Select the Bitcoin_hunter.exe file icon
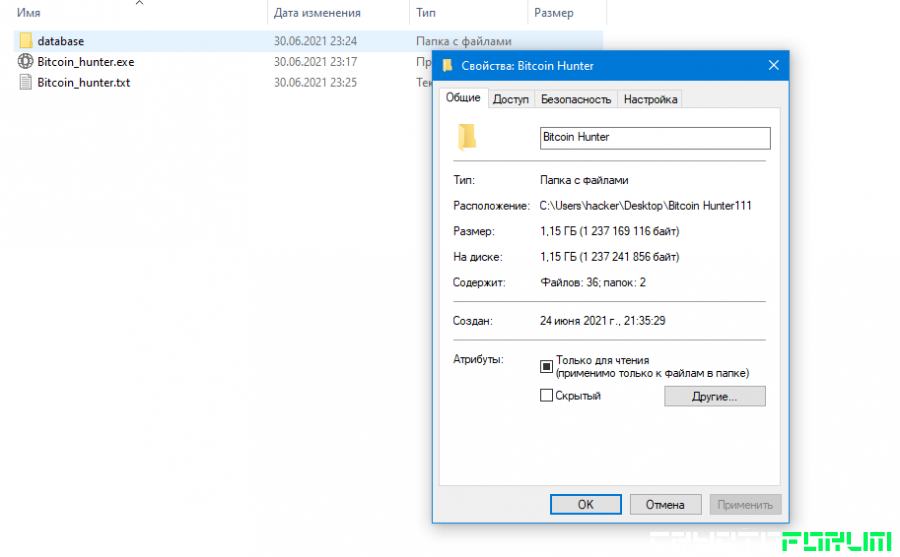The width and height of the screenshot is (900, 557). (25, 61)
